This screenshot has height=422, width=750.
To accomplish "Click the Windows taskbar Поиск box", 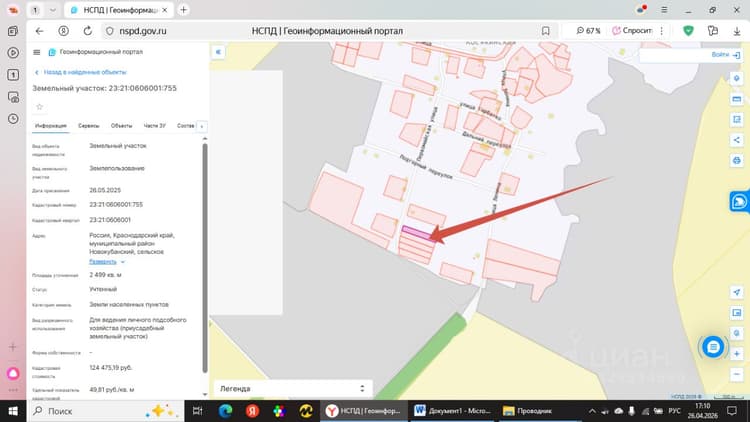I will click(x=105, y=411).
